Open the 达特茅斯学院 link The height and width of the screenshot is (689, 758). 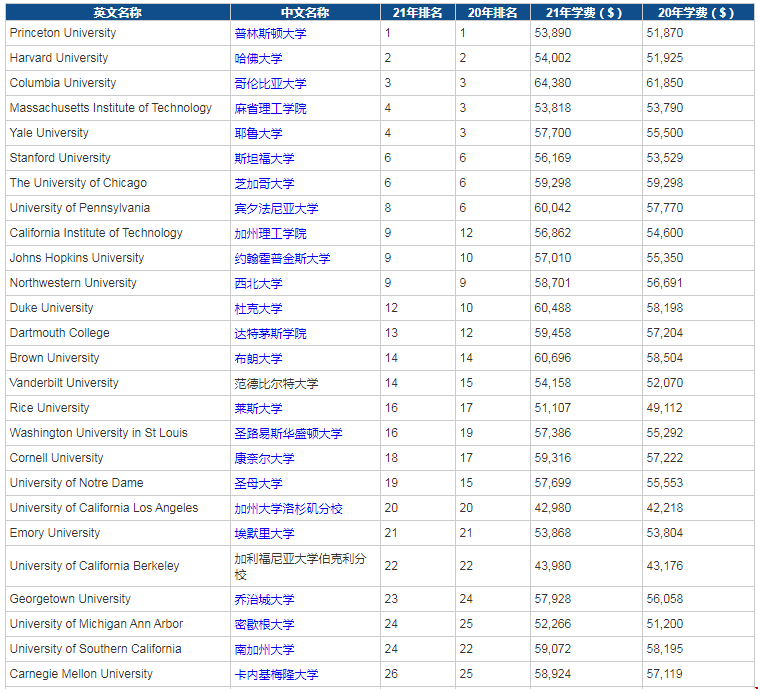click(270, 334)
